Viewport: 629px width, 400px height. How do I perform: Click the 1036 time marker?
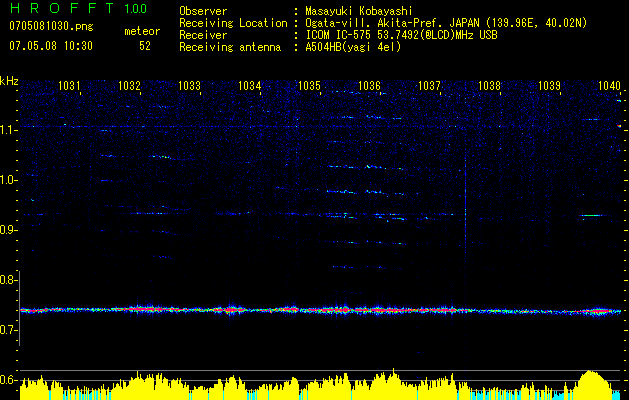coord(369,85)
